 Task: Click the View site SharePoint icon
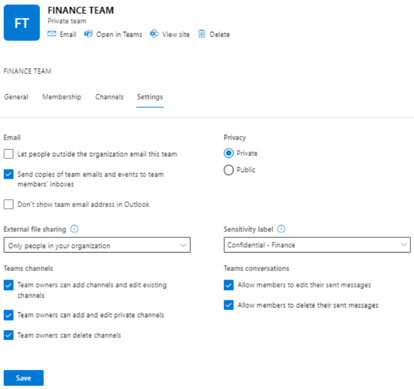(154, 34)
